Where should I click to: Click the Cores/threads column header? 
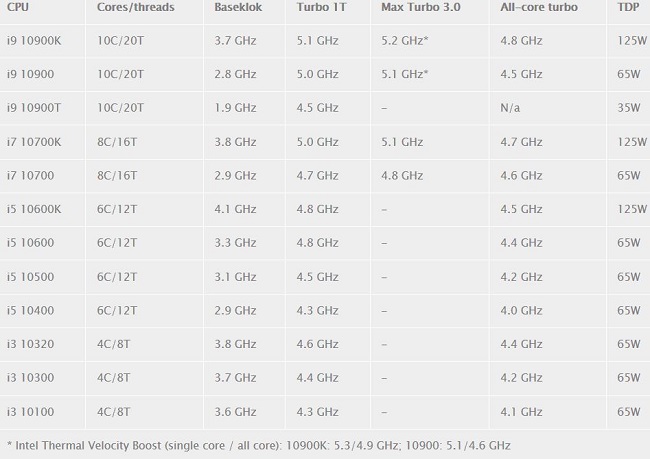[x=136, y=7]
